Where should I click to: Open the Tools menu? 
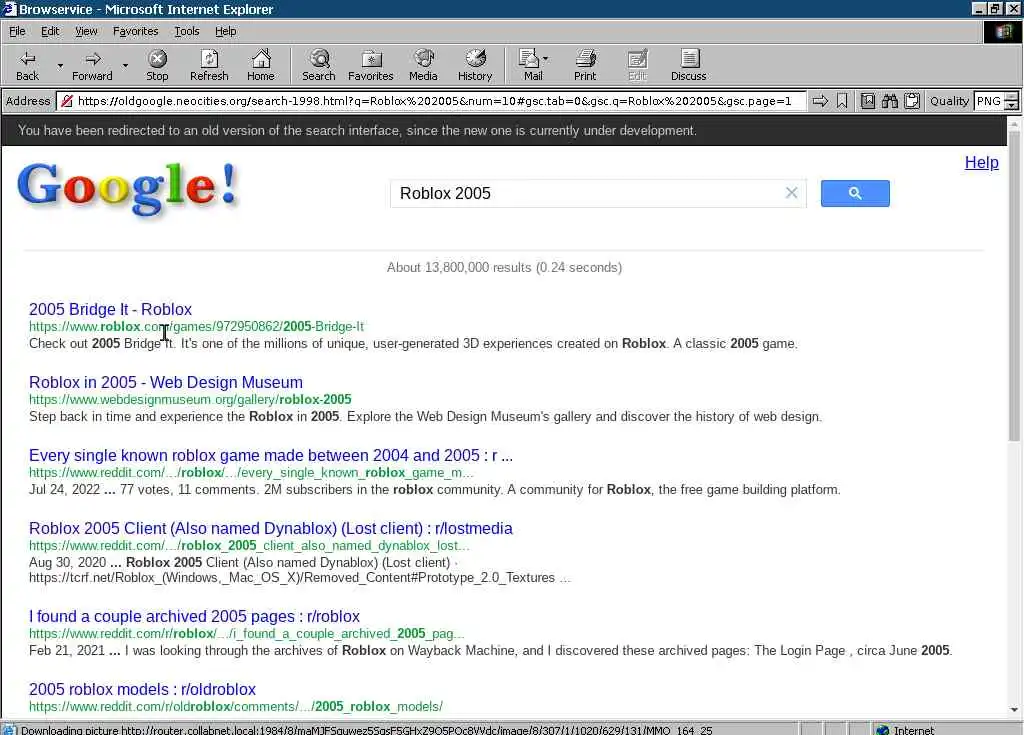186,31
